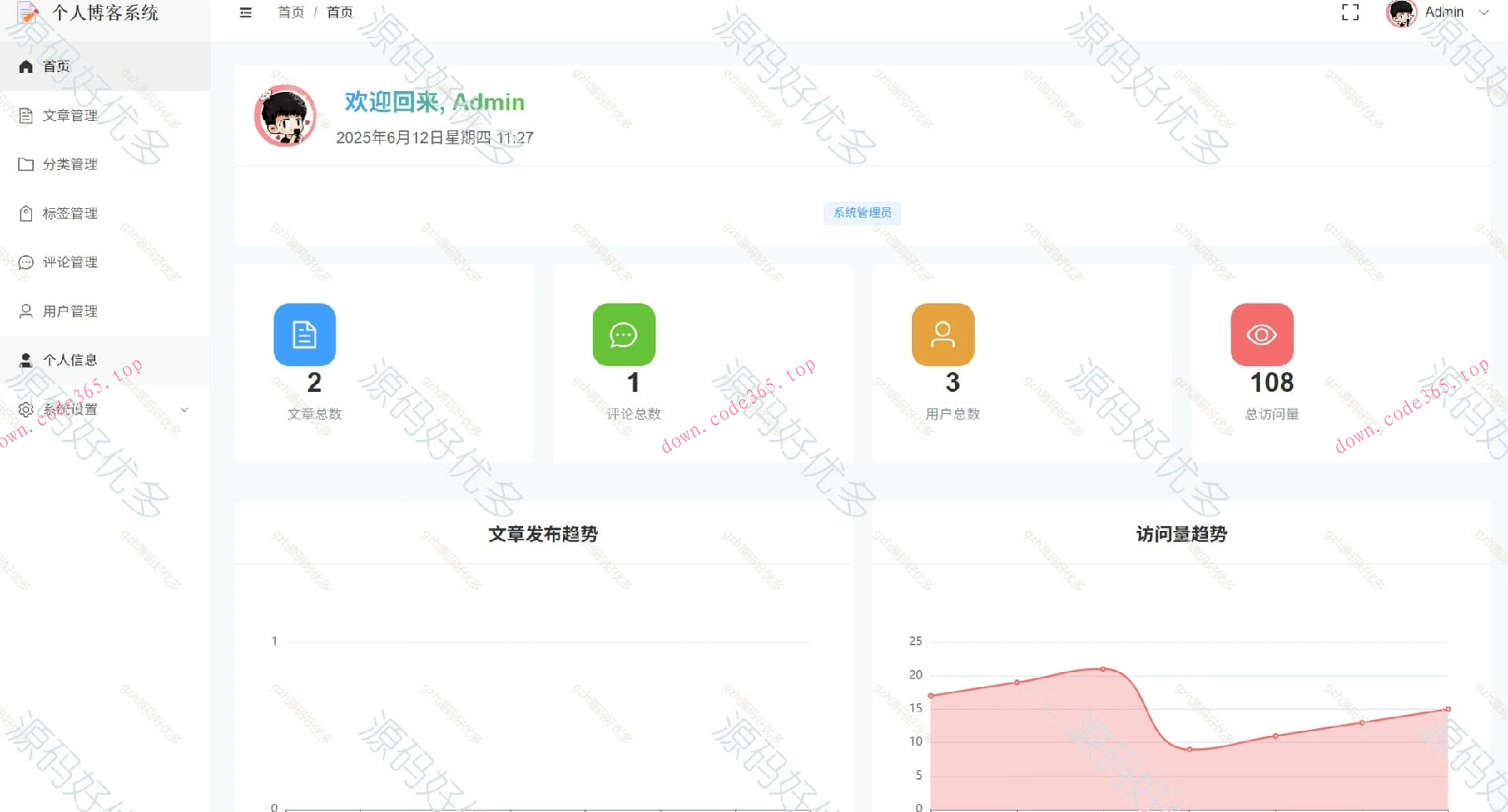Click the first 首页 breadcrumb link
This screenshot has height=812, width=1508.
pos(291,13)
